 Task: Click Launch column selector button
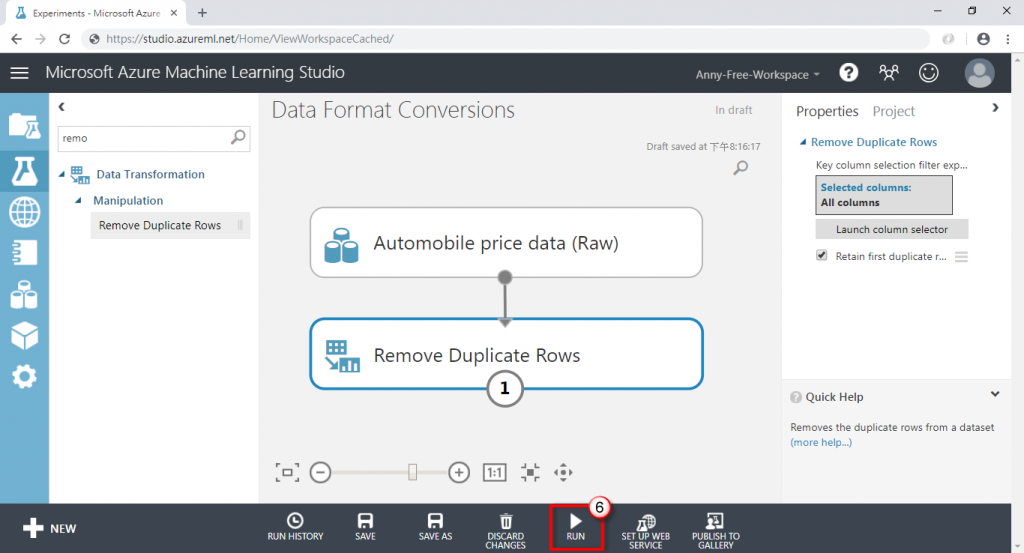tap(891, 229)
